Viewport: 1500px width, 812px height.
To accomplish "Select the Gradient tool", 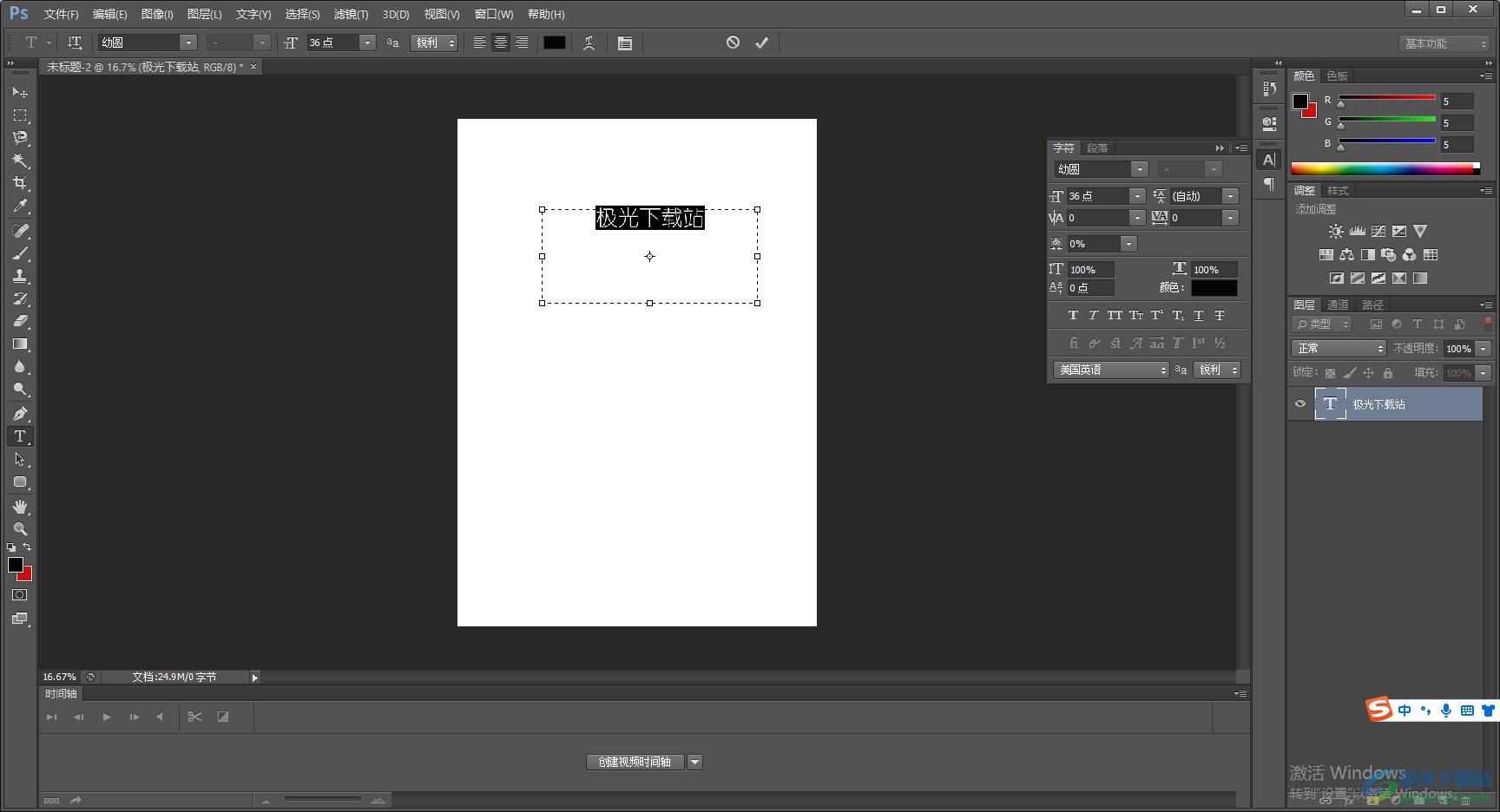I will (20, 344).
